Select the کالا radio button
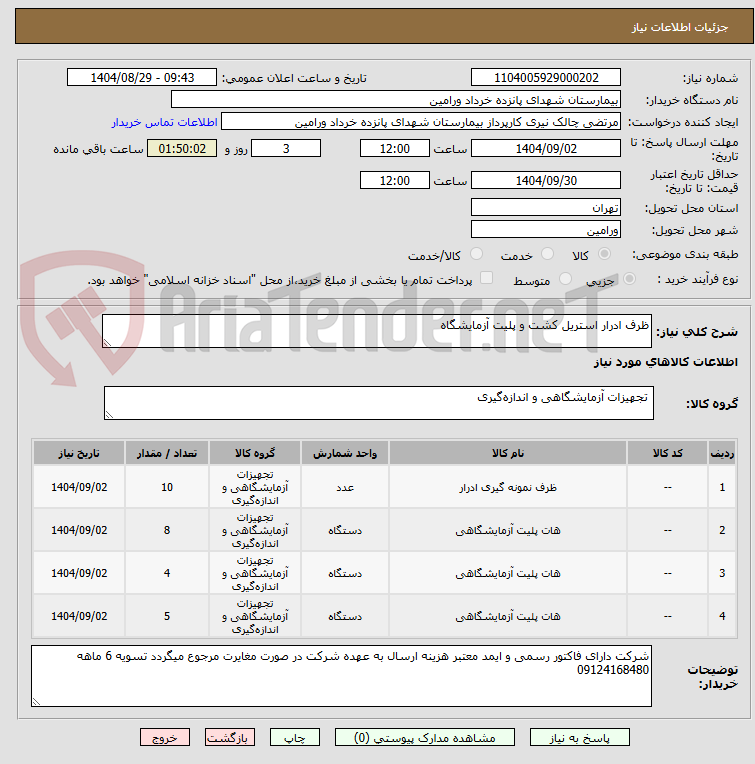 point(604,254)
